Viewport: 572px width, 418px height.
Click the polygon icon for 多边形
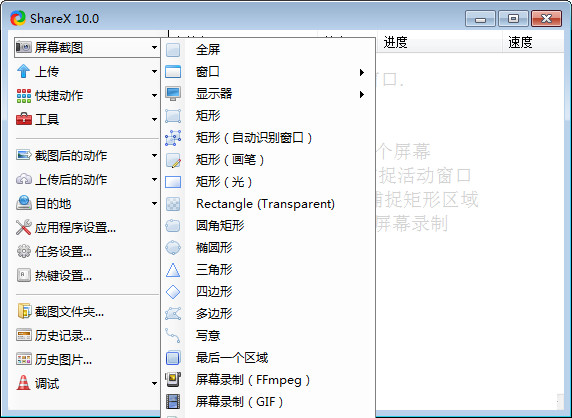click(173, 314)
